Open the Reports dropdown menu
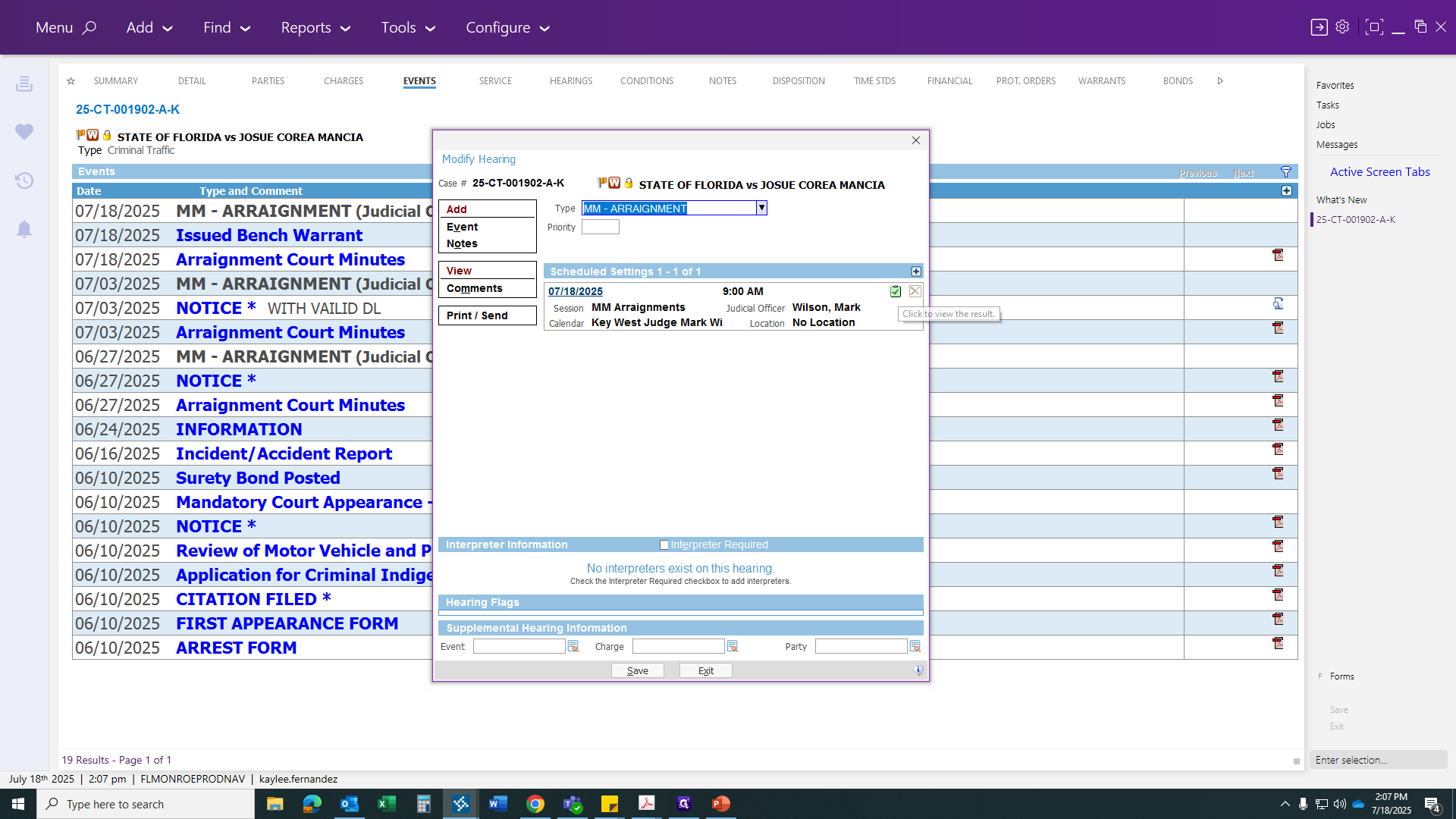The height and width of the screenshot is (819, 1456). pos(315,27)
